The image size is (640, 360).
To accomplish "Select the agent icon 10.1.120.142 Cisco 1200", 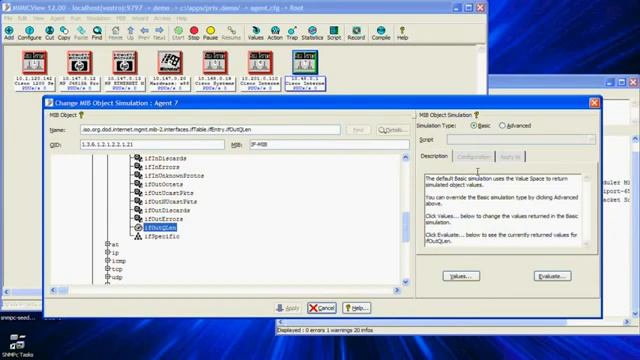I will click(35, 62).
